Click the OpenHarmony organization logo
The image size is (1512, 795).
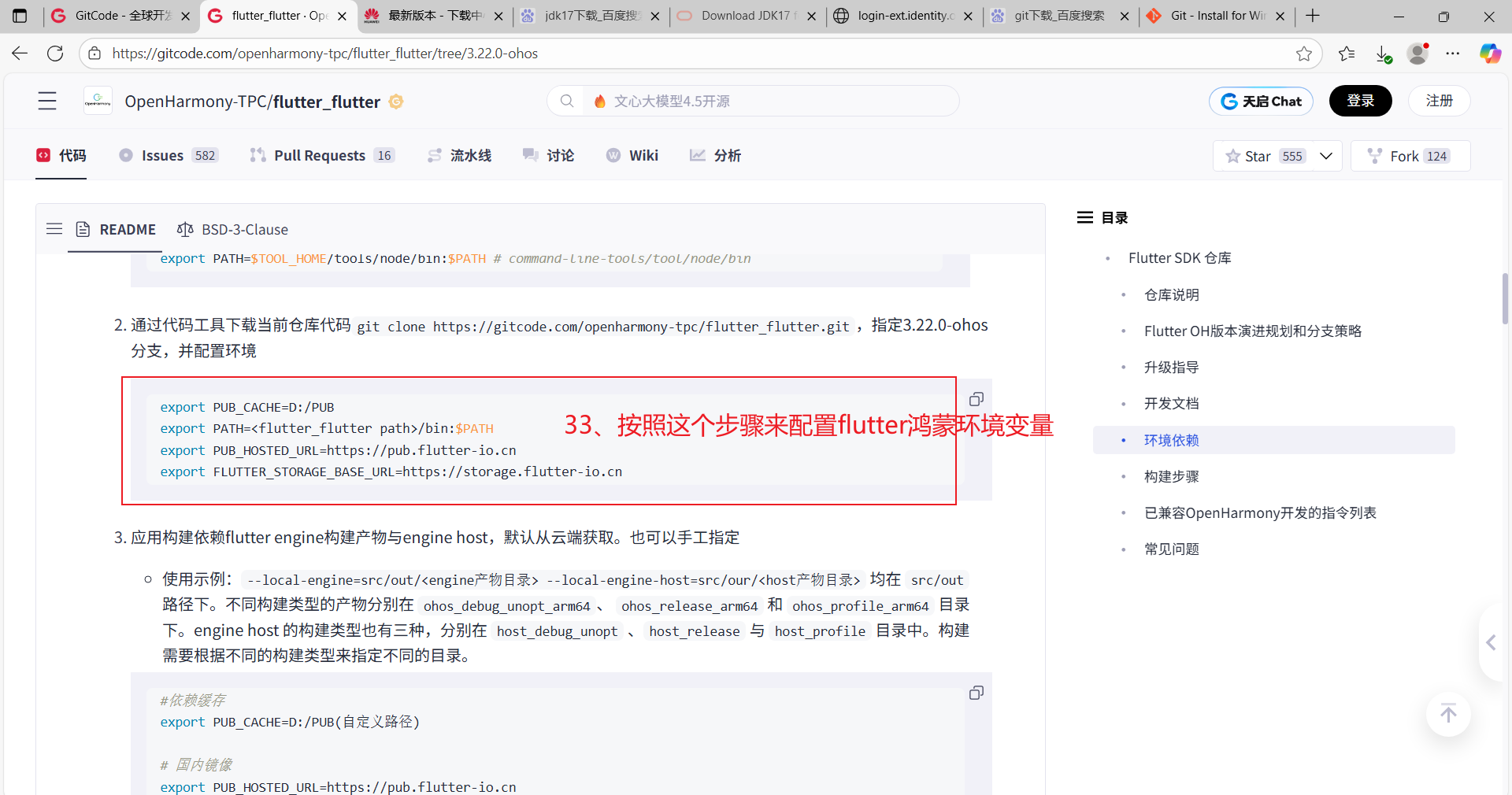pos(98,101)
